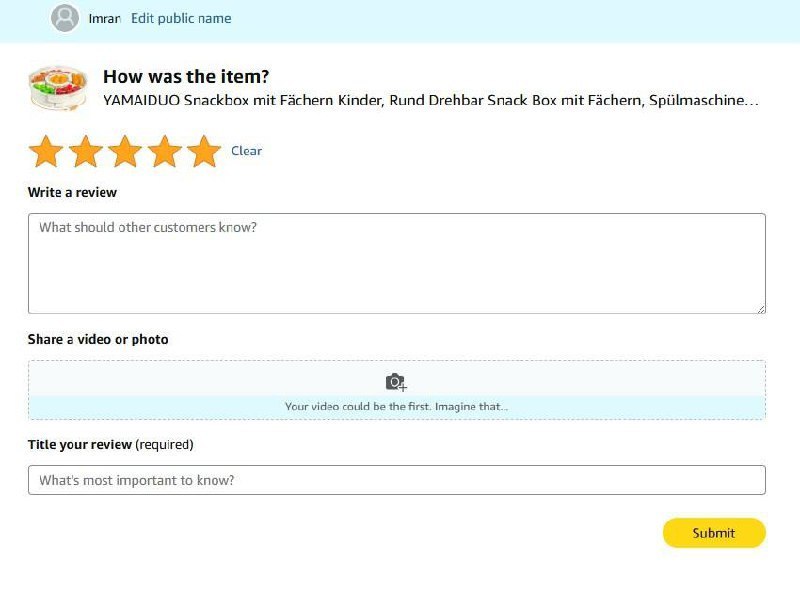
Task: Click the profile avatar icon
Action: point(65,18)
